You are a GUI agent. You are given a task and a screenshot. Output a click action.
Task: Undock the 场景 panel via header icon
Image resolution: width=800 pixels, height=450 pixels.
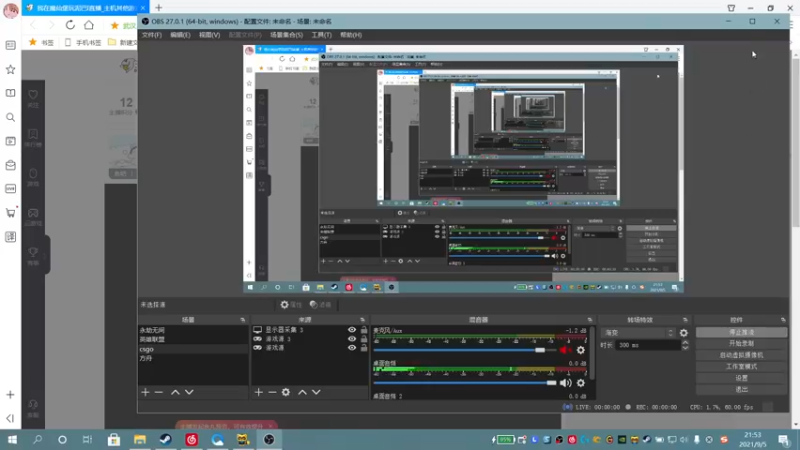pos(242,320)
